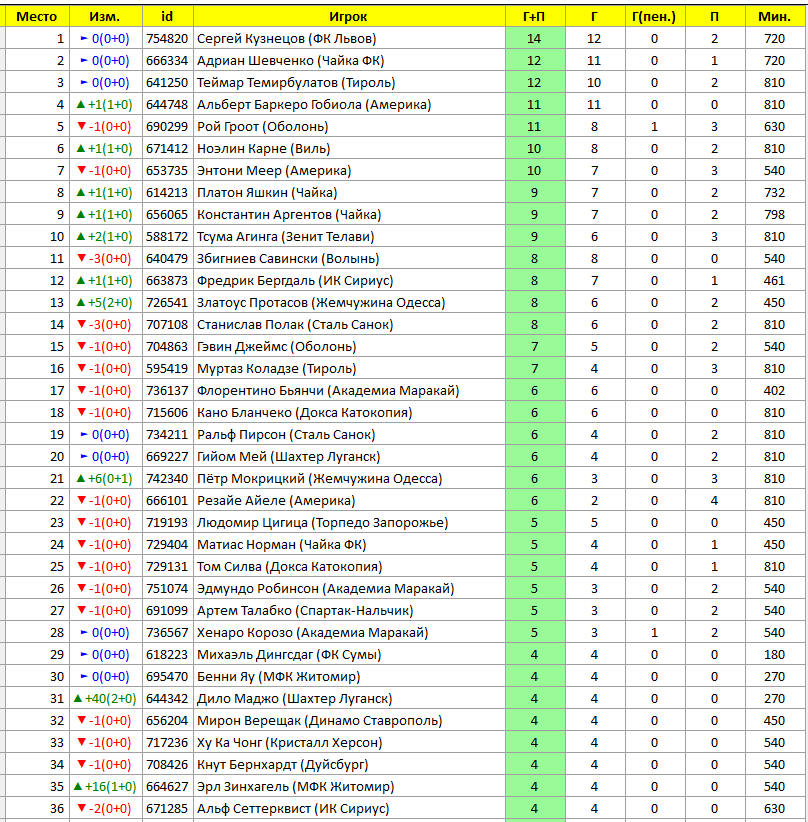Select player Ху Ка Чонг (Кристалл Херсон)
The height and width of the screenshot is (822, 808).
pos(289,743)
